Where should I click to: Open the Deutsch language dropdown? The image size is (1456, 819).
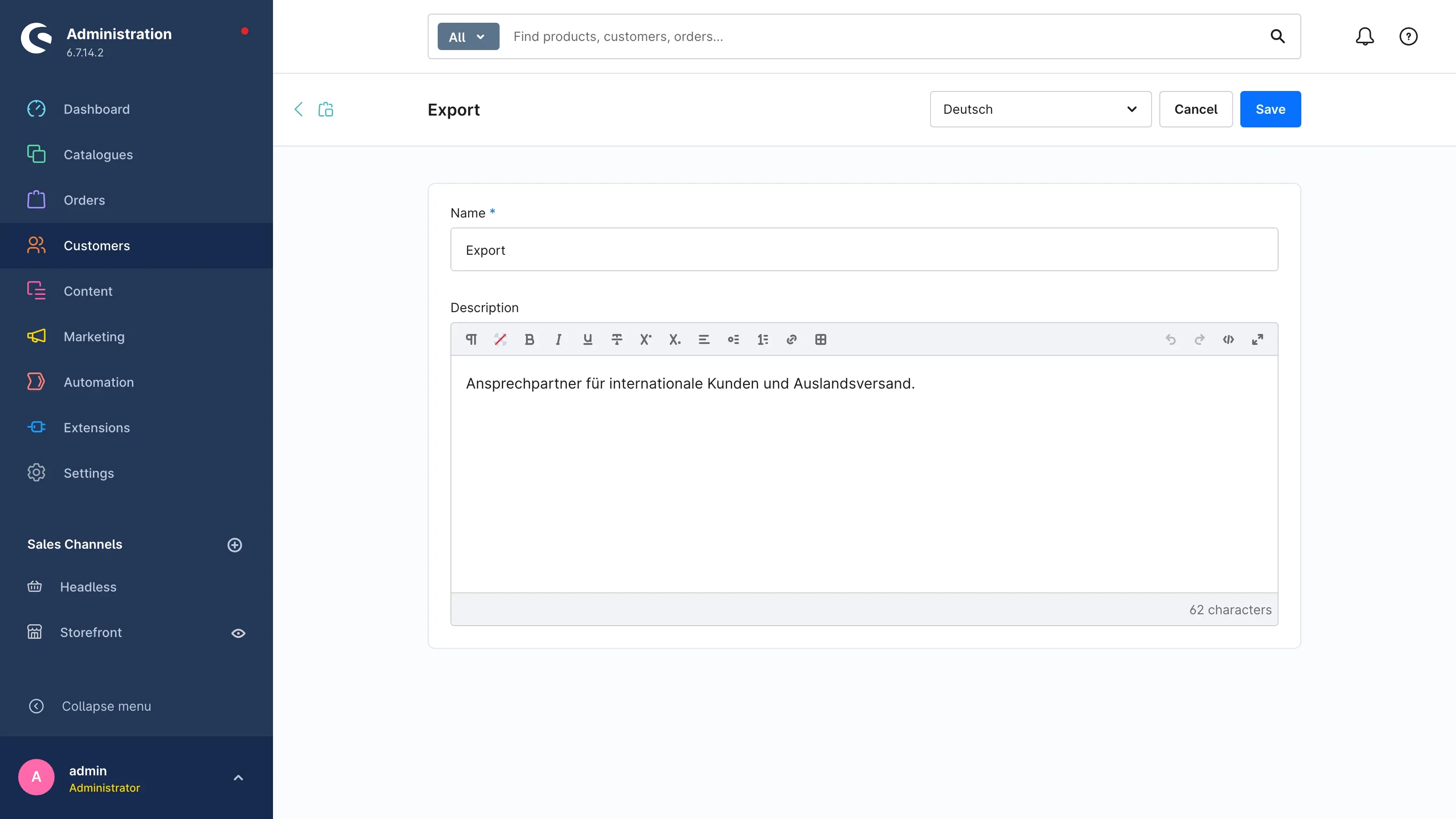point(1040,109)
